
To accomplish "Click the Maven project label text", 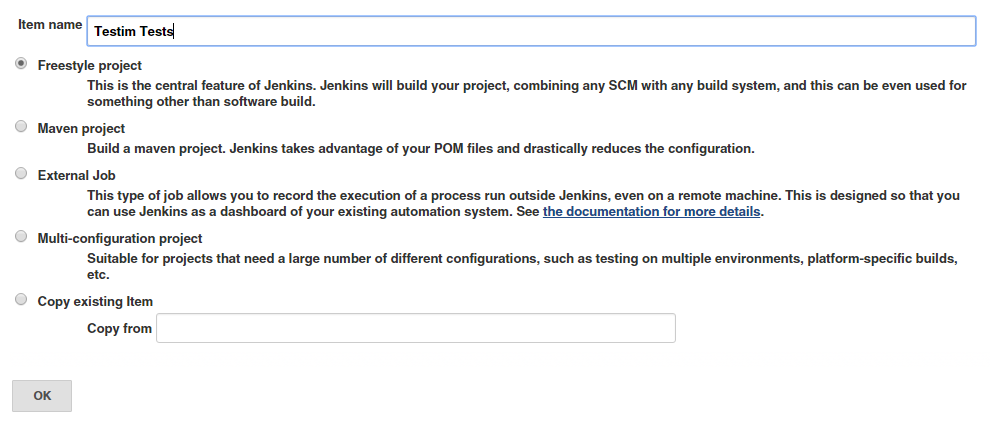I will click(x=81, y=128).
